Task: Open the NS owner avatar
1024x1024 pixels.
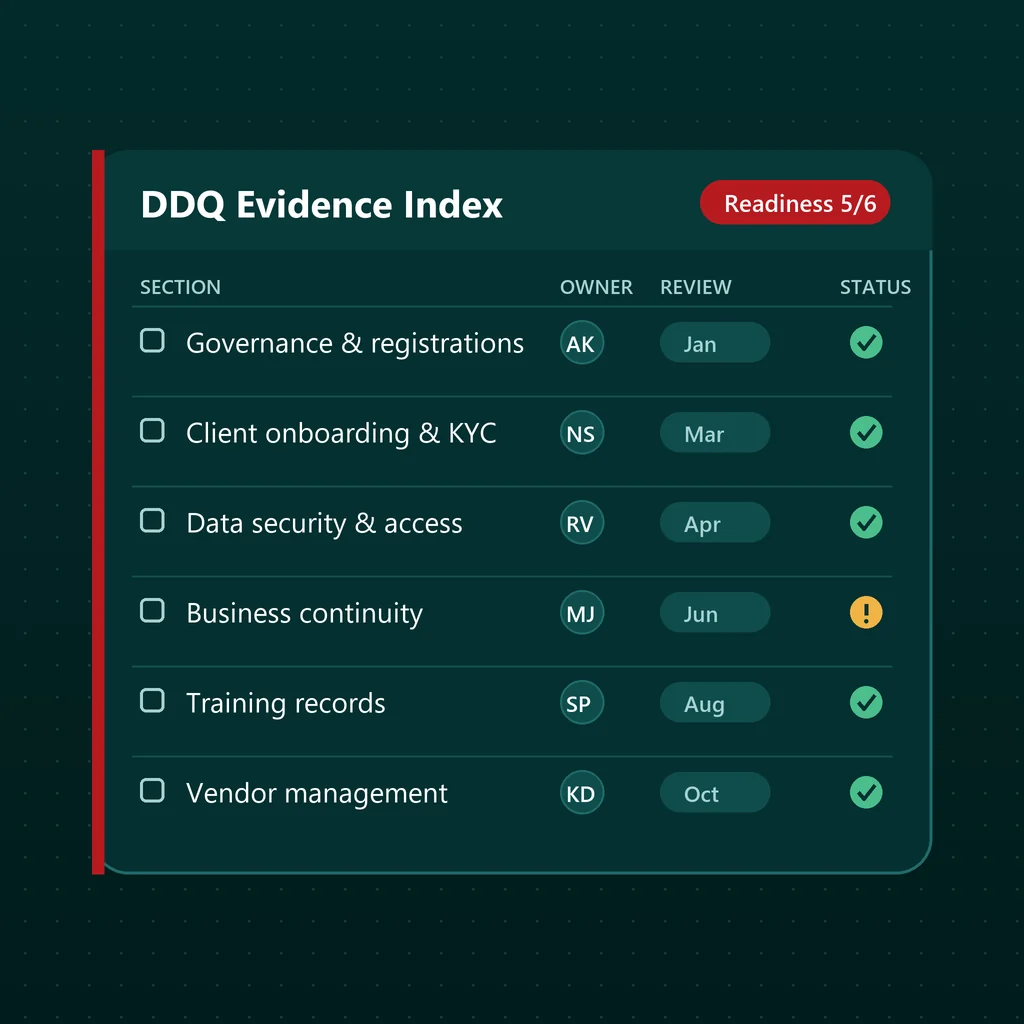Action: (581, 432)
